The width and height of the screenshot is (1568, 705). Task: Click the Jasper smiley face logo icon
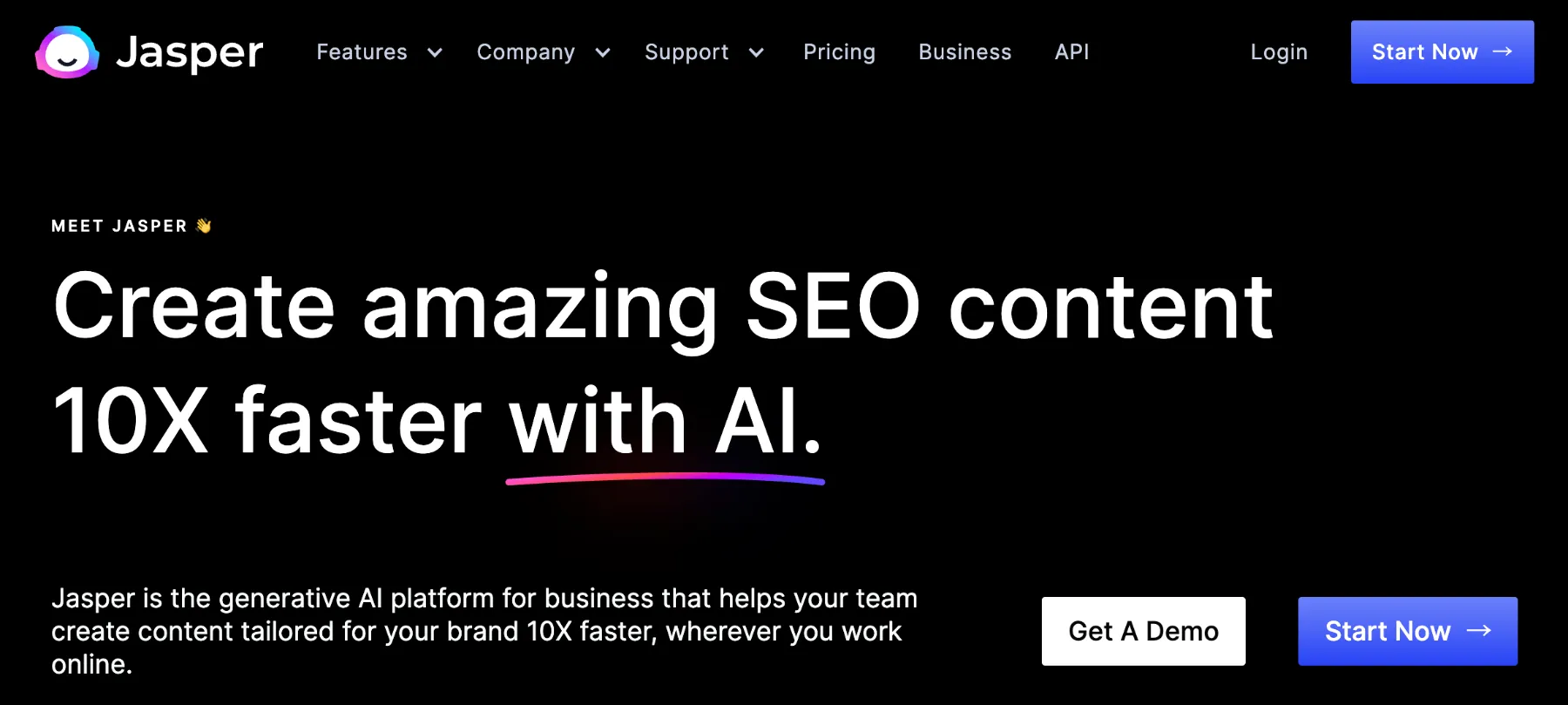(x=67, y=52)
